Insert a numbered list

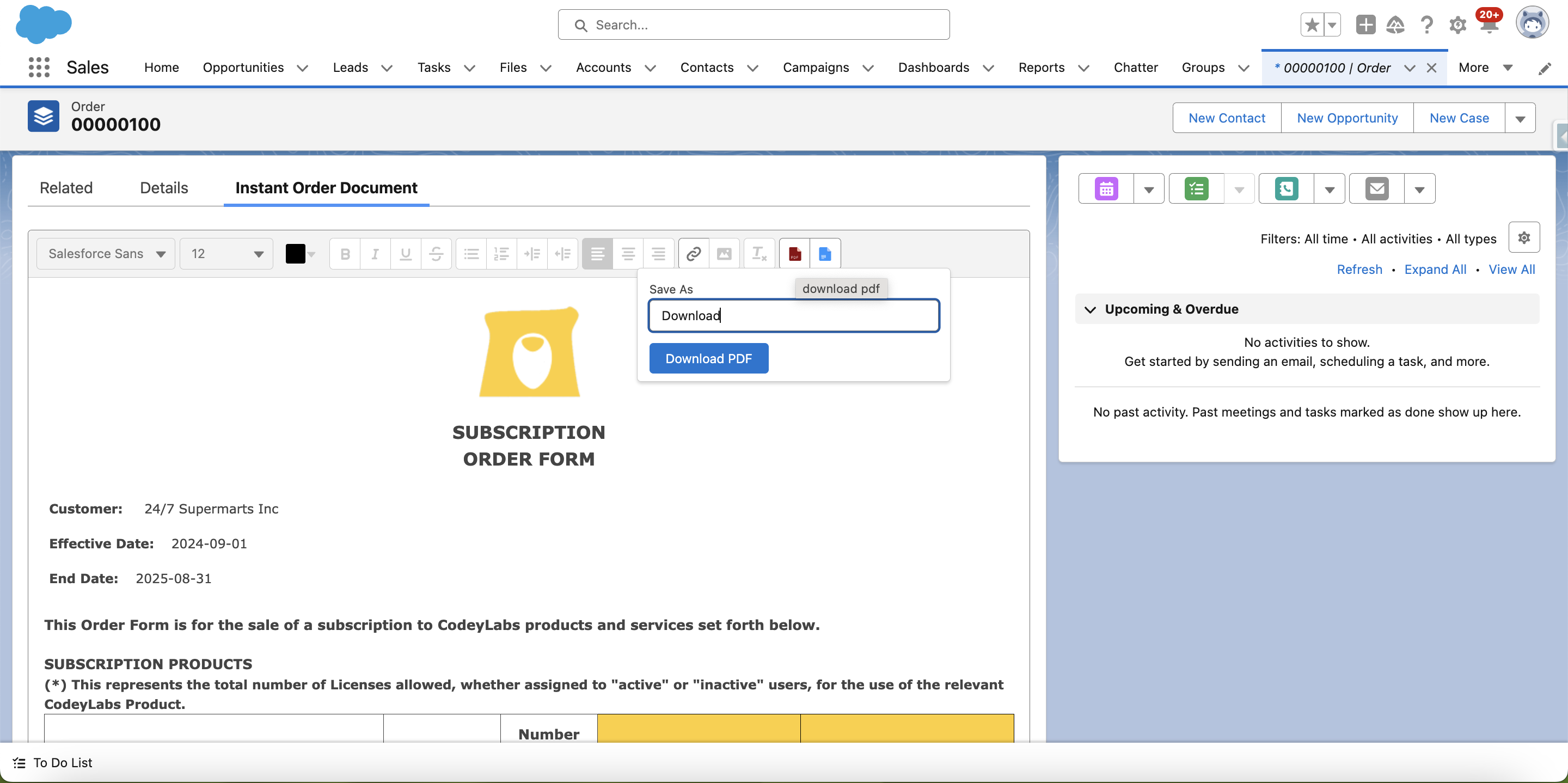pyautogui.click(x=501, y=254)
